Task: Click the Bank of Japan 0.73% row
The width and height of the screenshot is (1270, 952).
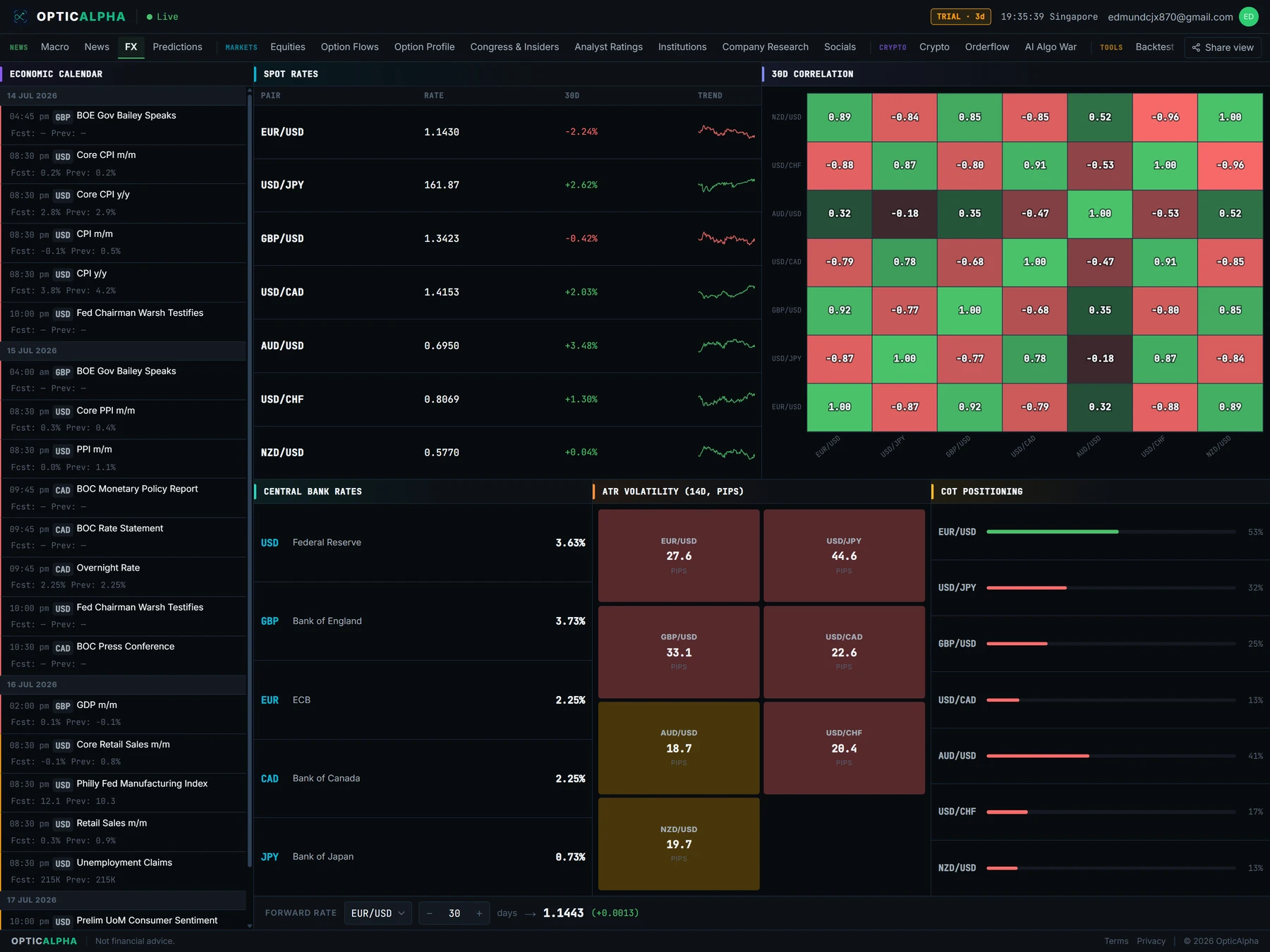Action: (x=423, y=857)
